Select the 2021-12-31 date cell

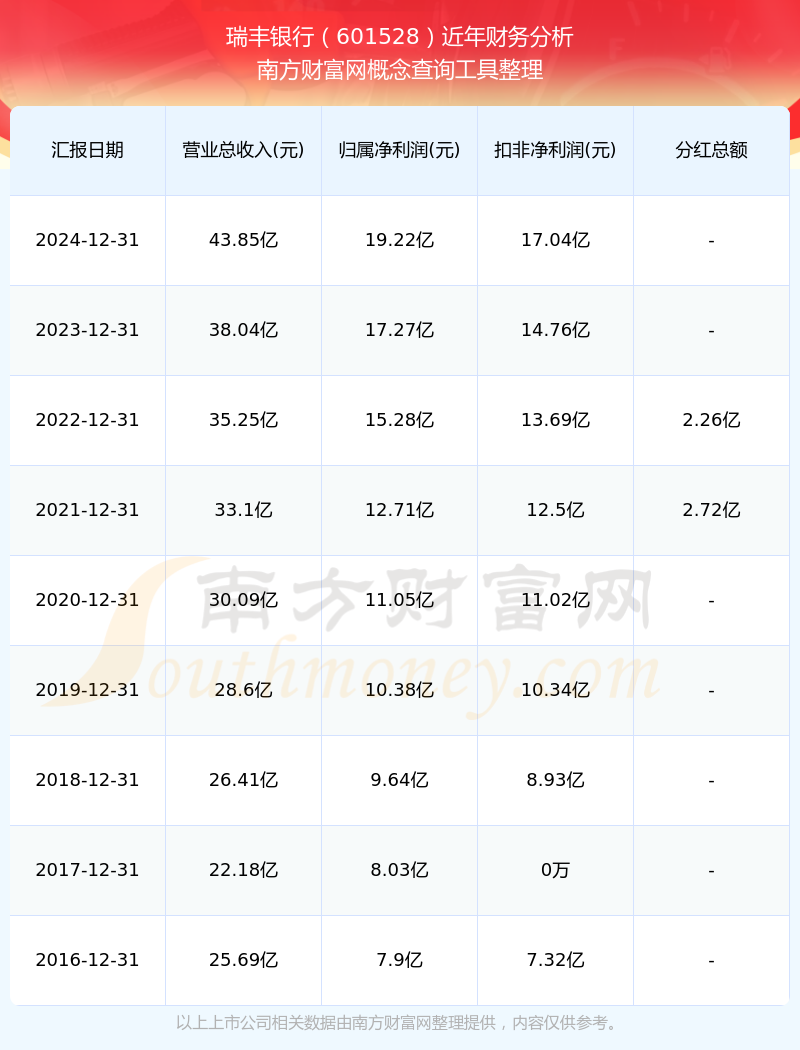pyautogui.click(x=88, y=510)
